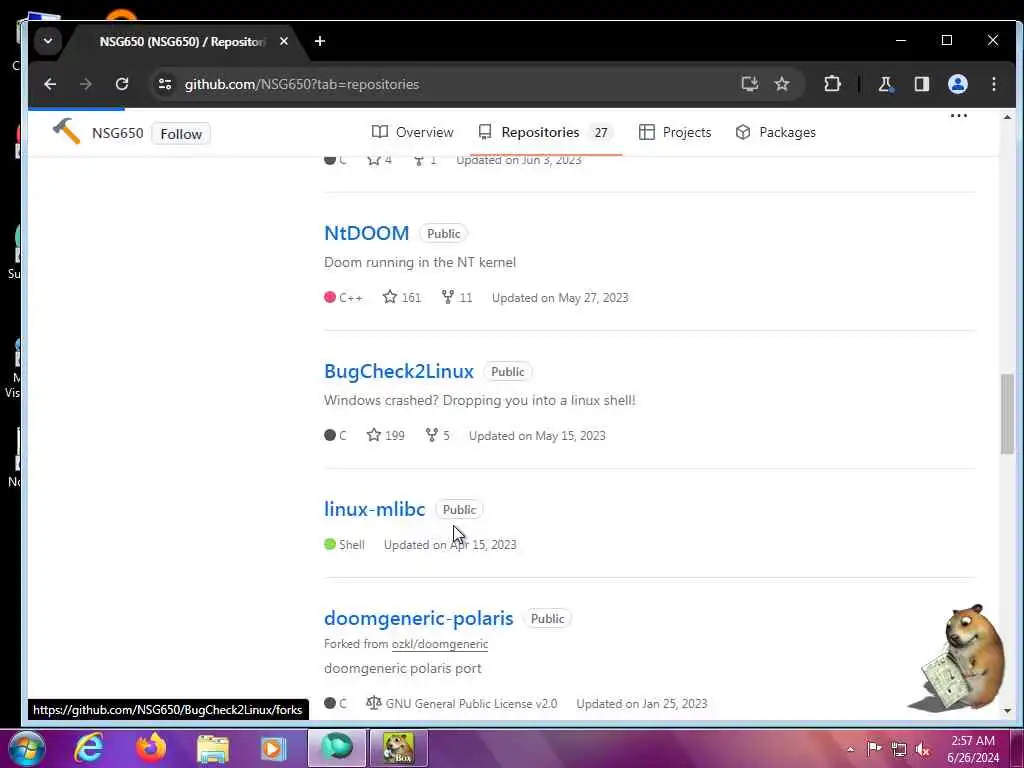Click 'Updated on May 27, 2023' text
The height and width of the screenshot is (768, 1024).
(560, 298)
